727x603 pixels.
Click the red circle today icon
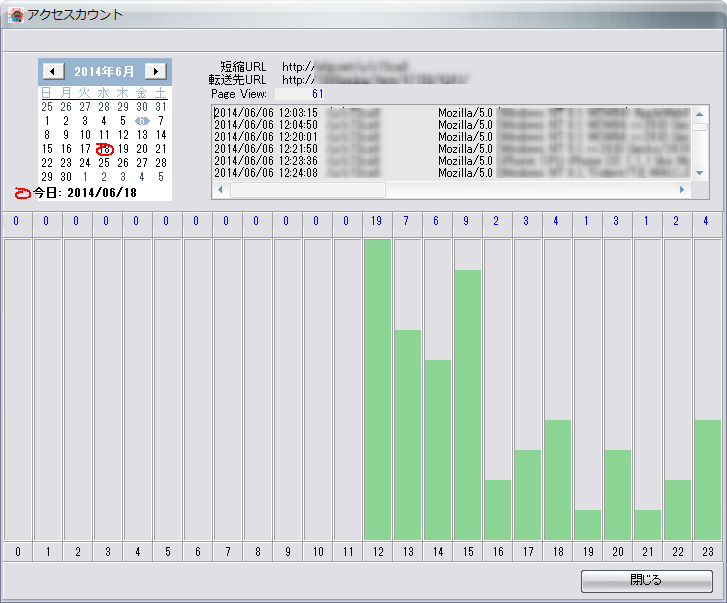[23, 191]
